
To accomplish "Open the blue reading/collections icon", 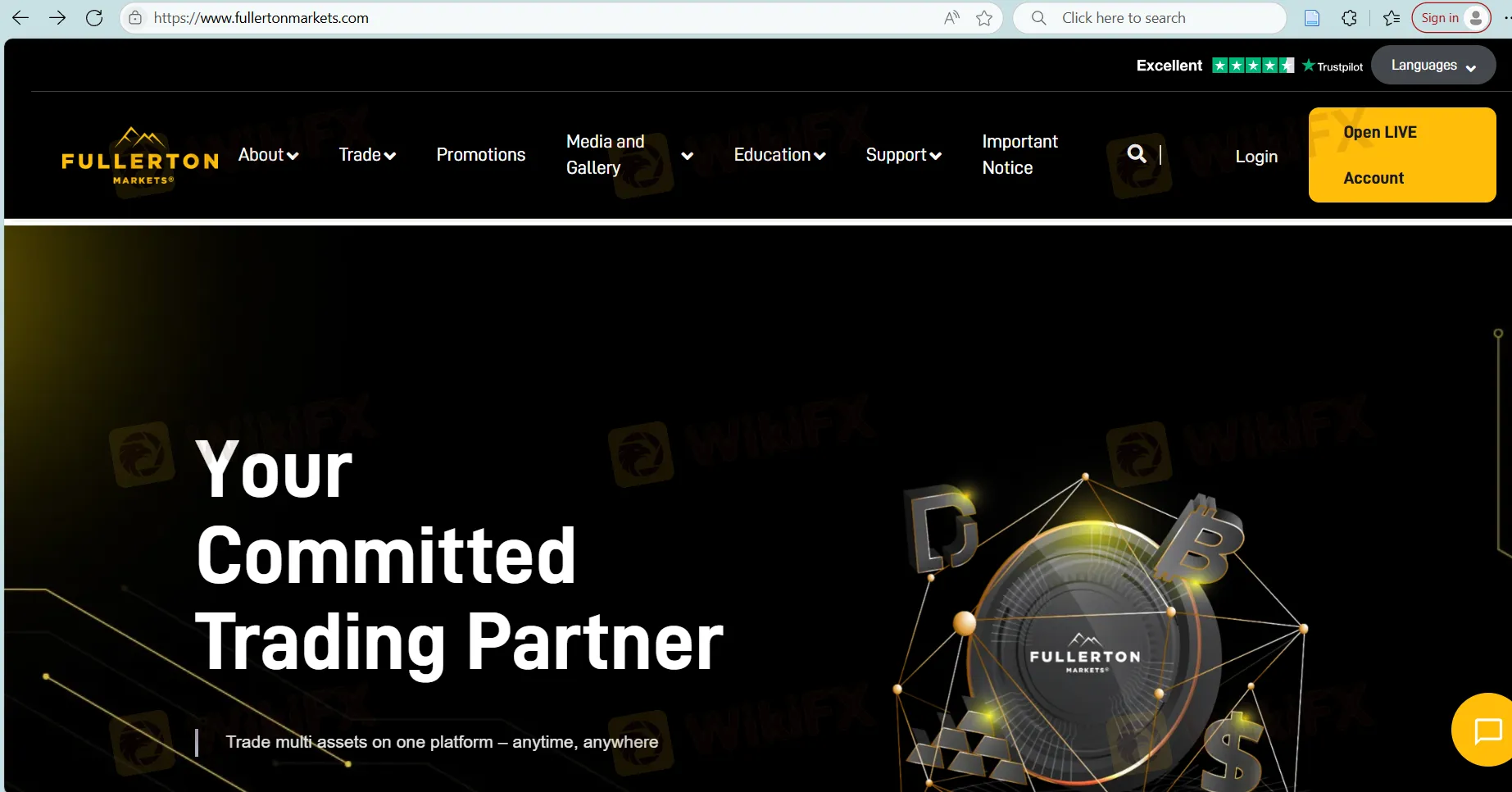I will point(1312,18).
